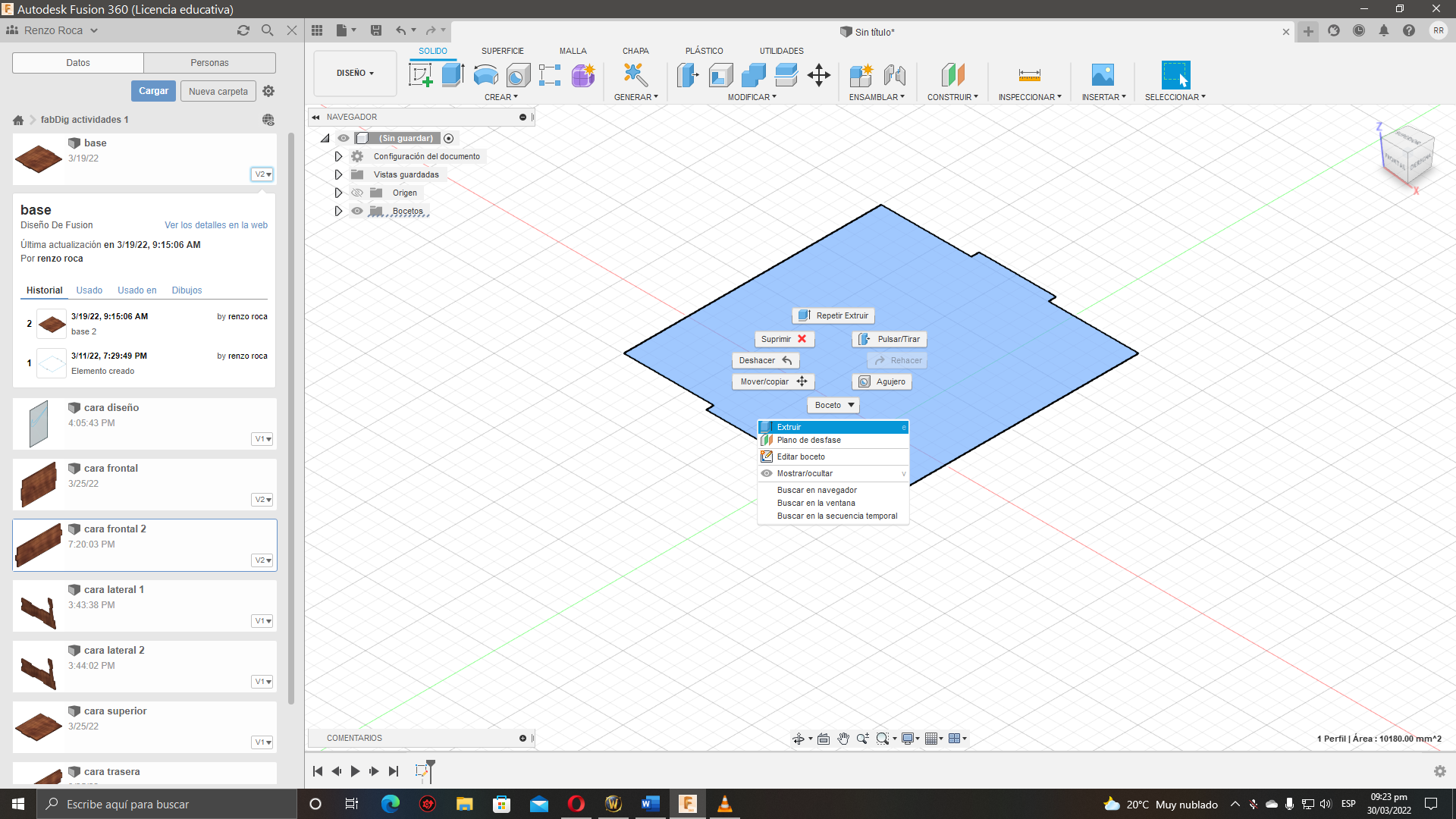Select the Split Face tool icon
1456x819 pixels.
pos(786,75)
